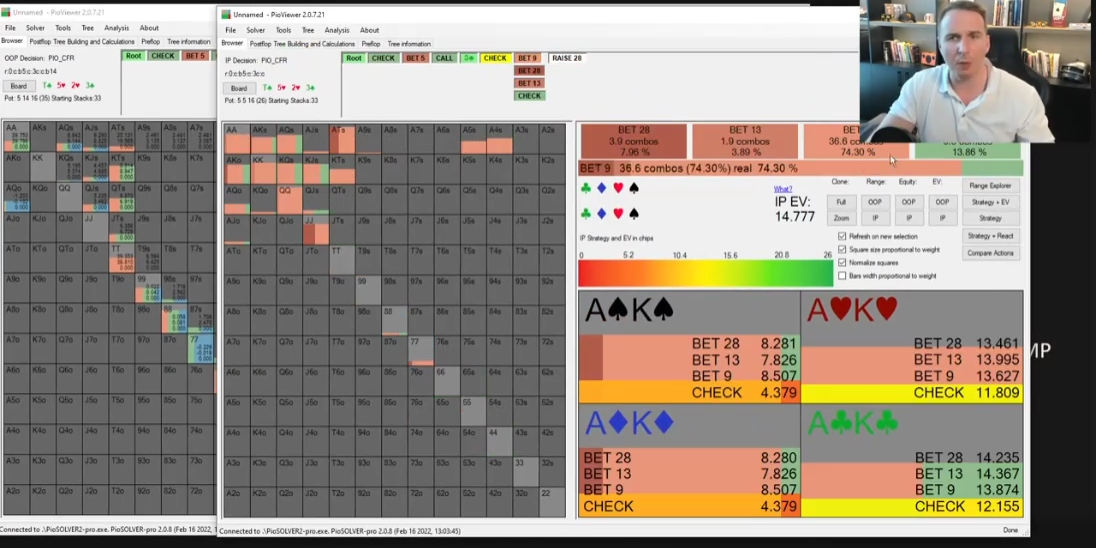1096x548 pixels.
Task: Open Tree menu in the front window
Action: coord(308,30)
